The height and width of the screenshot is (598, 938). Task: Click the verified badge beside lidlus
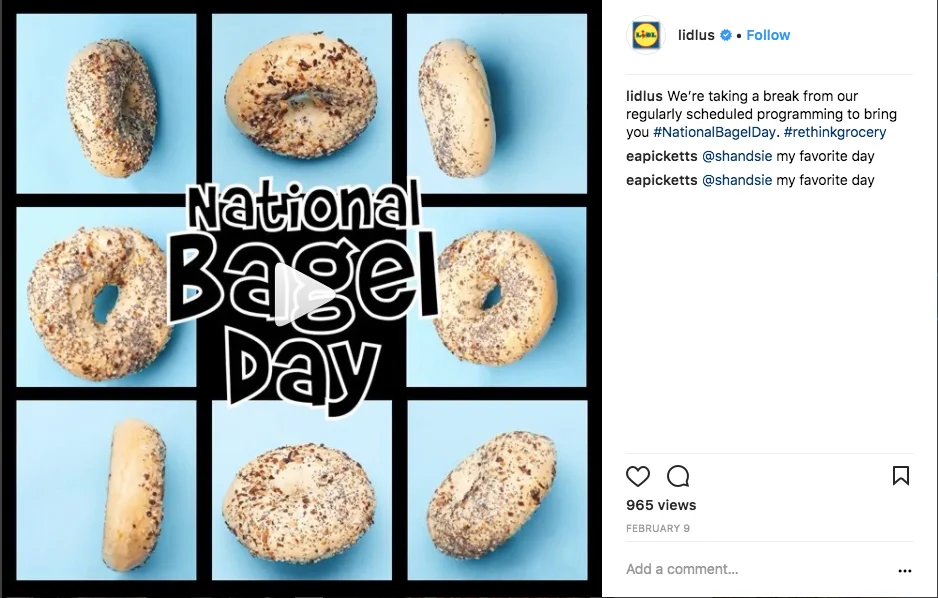[x=726, y=35]
